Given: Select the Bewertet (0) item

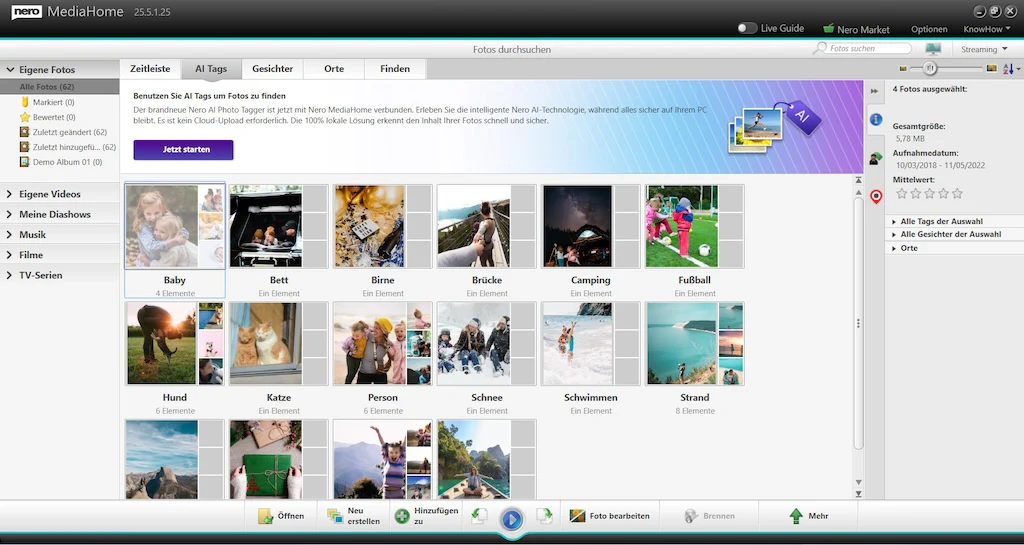Looking at the screenshot, I should pos(47,117).
